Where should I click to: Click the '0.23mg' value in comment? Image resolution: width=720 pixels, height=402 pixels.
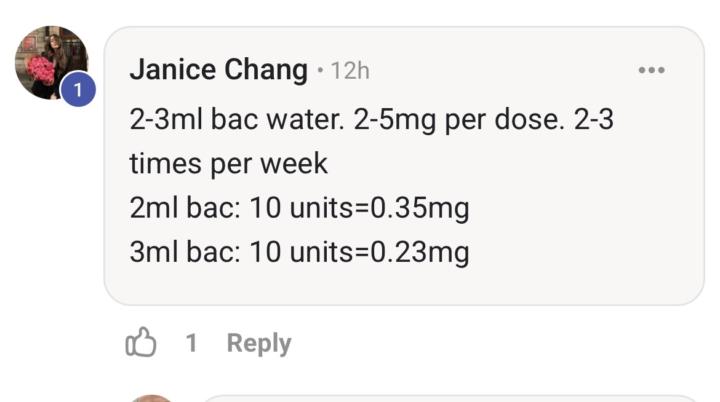(x=420, y=252)
